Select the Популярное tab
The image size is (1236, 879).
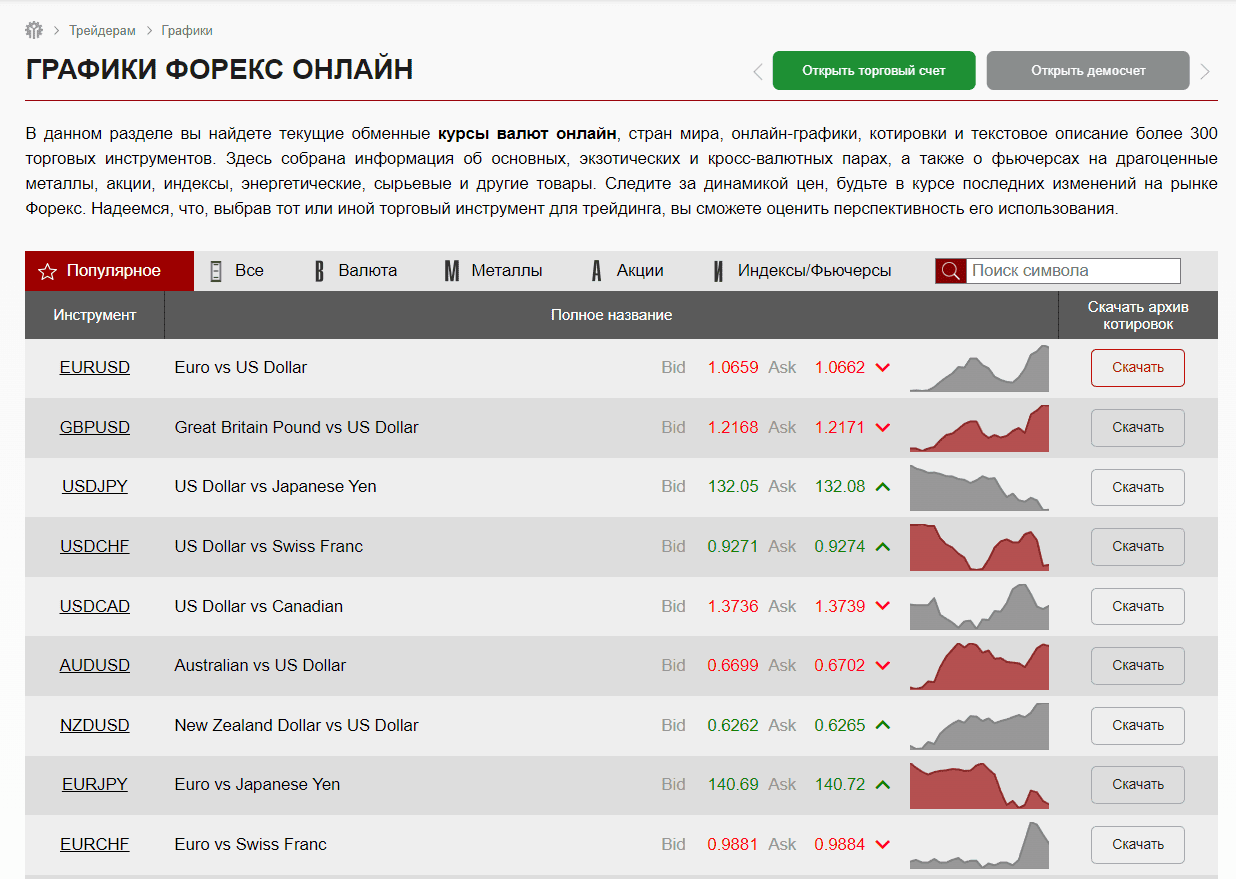click(109, 271)
